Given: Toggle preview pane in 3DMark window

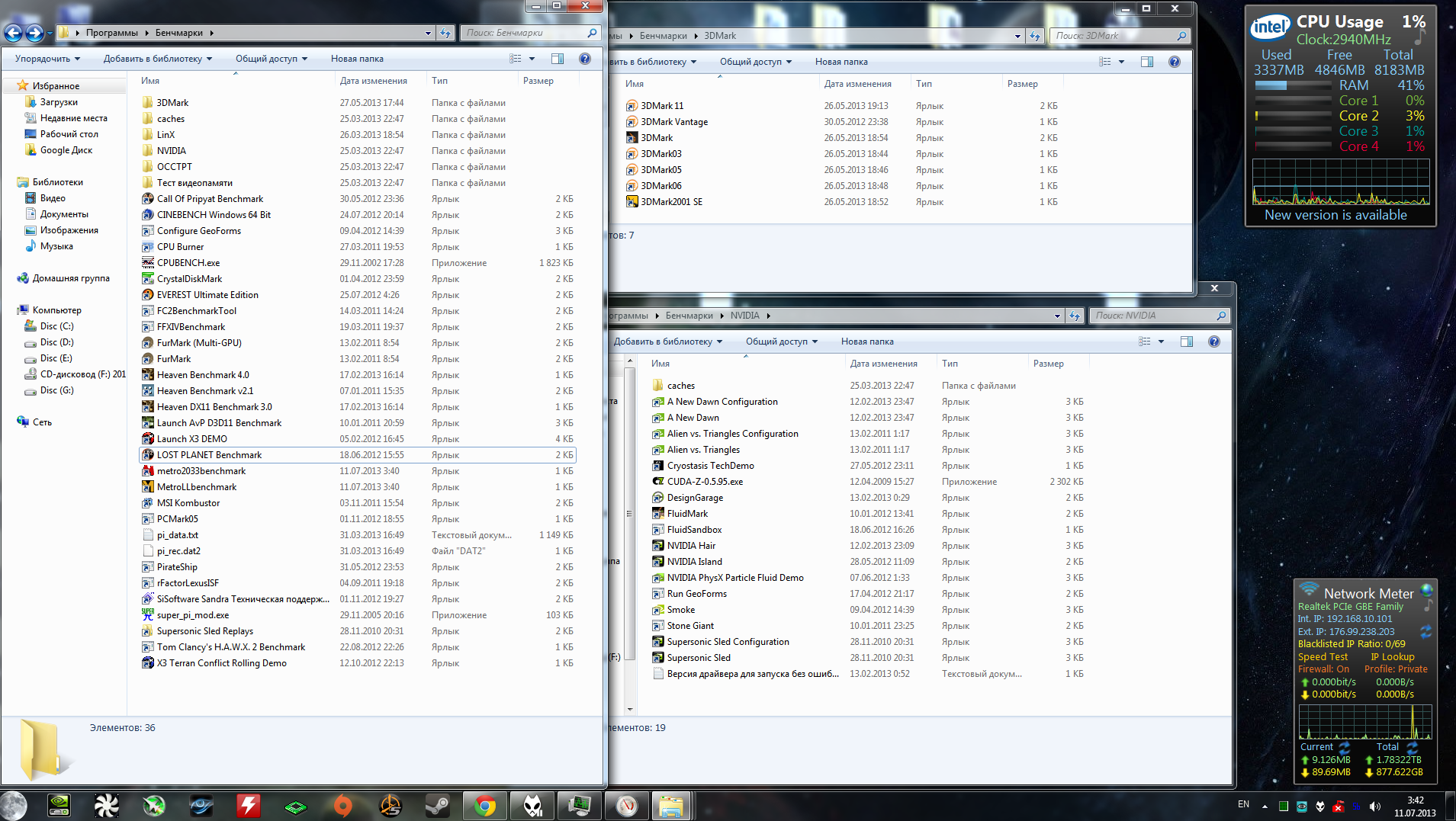Looking at the screenshot, I should [x=1147, y=62].
